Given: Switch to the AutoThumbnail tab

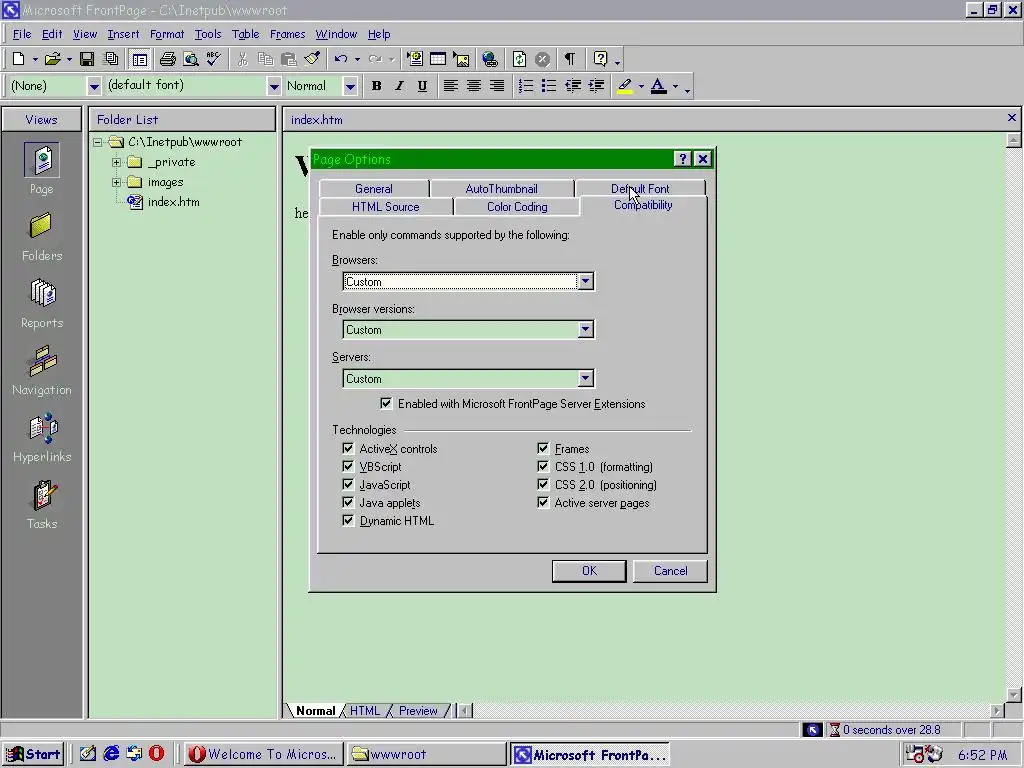Looking at the screenshot, I should (502, 189).
